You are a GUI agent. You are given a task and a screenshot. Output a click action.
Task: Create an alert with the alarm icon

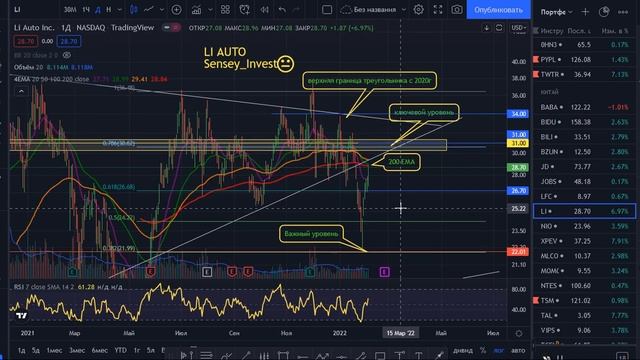[244, 9]
